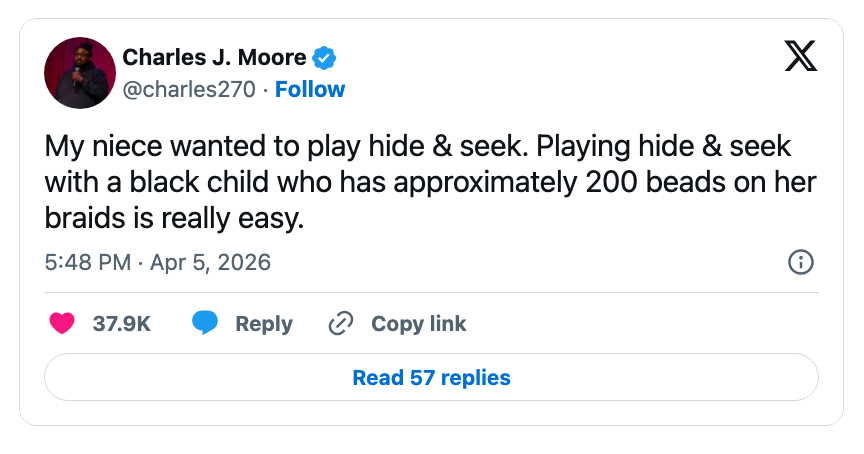Click the 5:48 PM time text
Screen dimensions: 864x454
tap(88, 262)
